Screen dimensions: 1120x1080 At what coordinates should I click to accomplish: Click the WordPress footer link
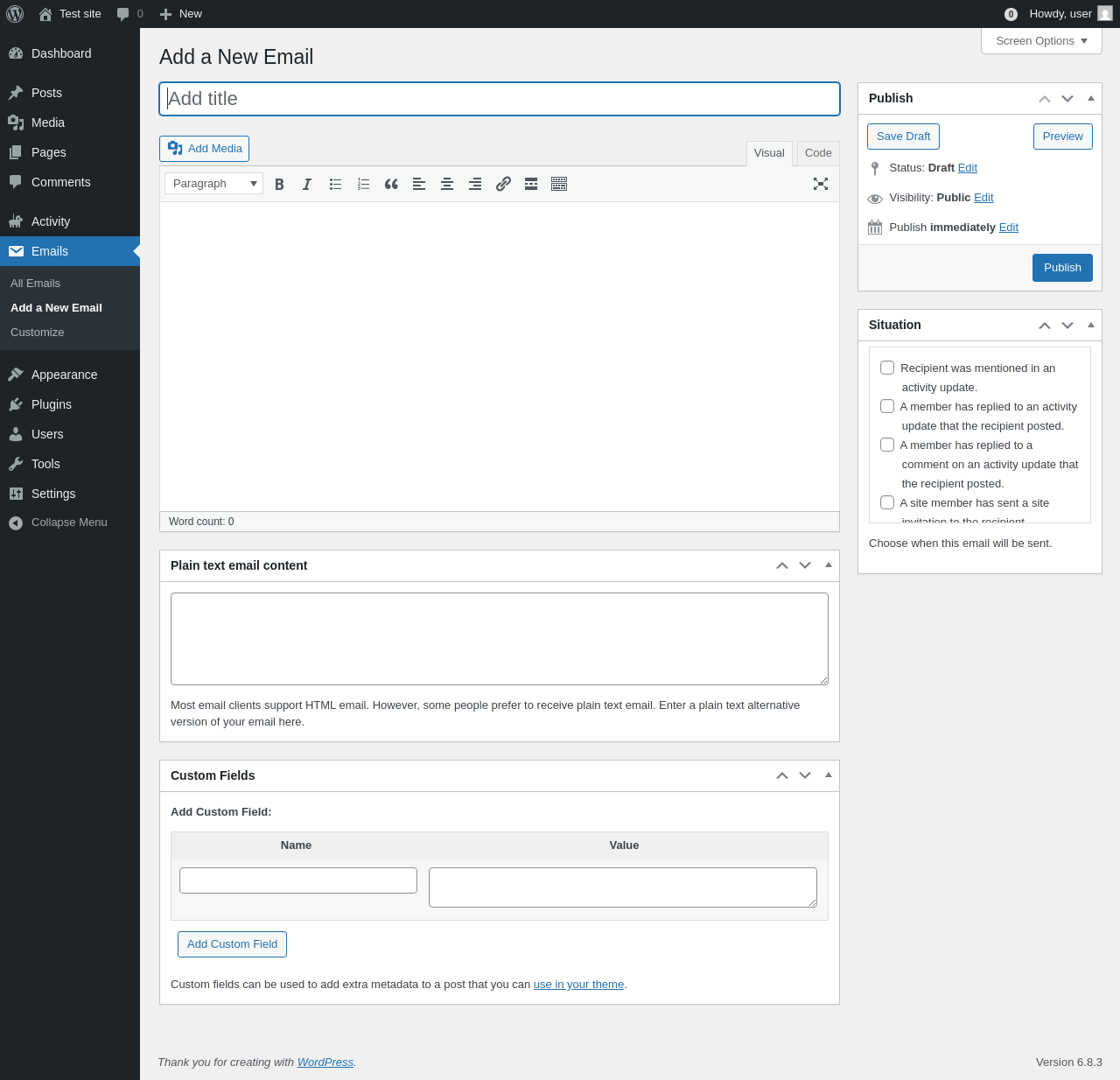325,1062
